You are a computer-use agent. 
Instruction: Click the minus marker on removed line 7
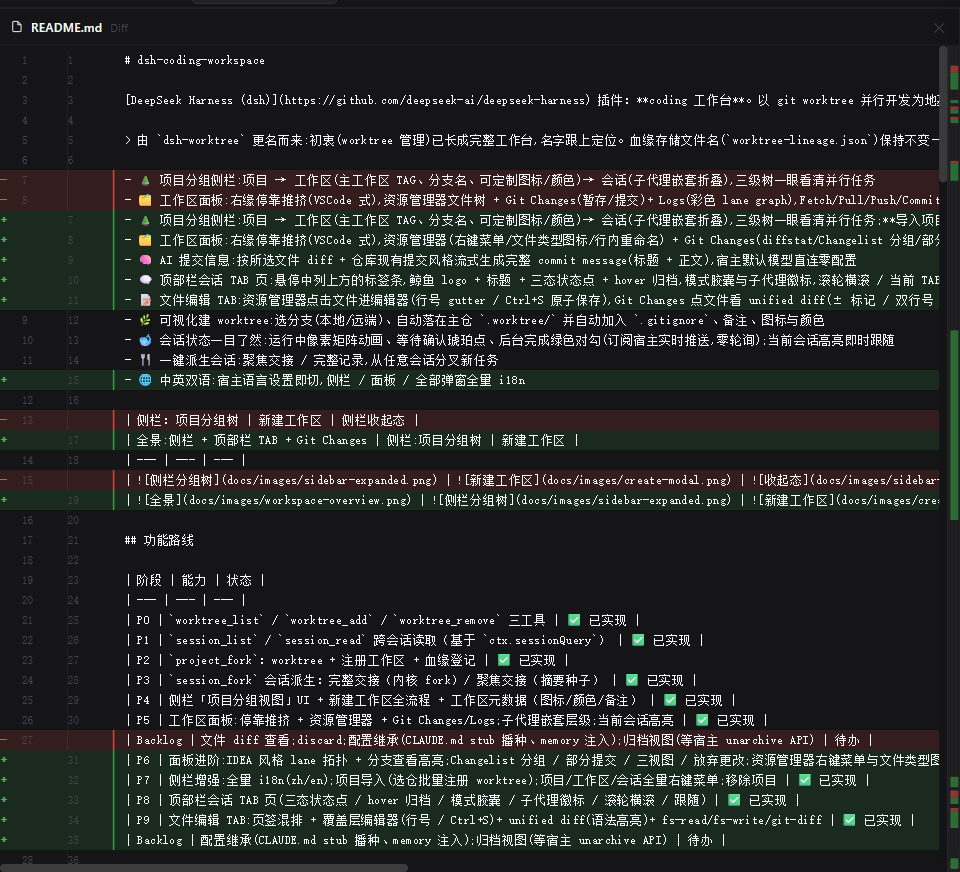[4, 180]
